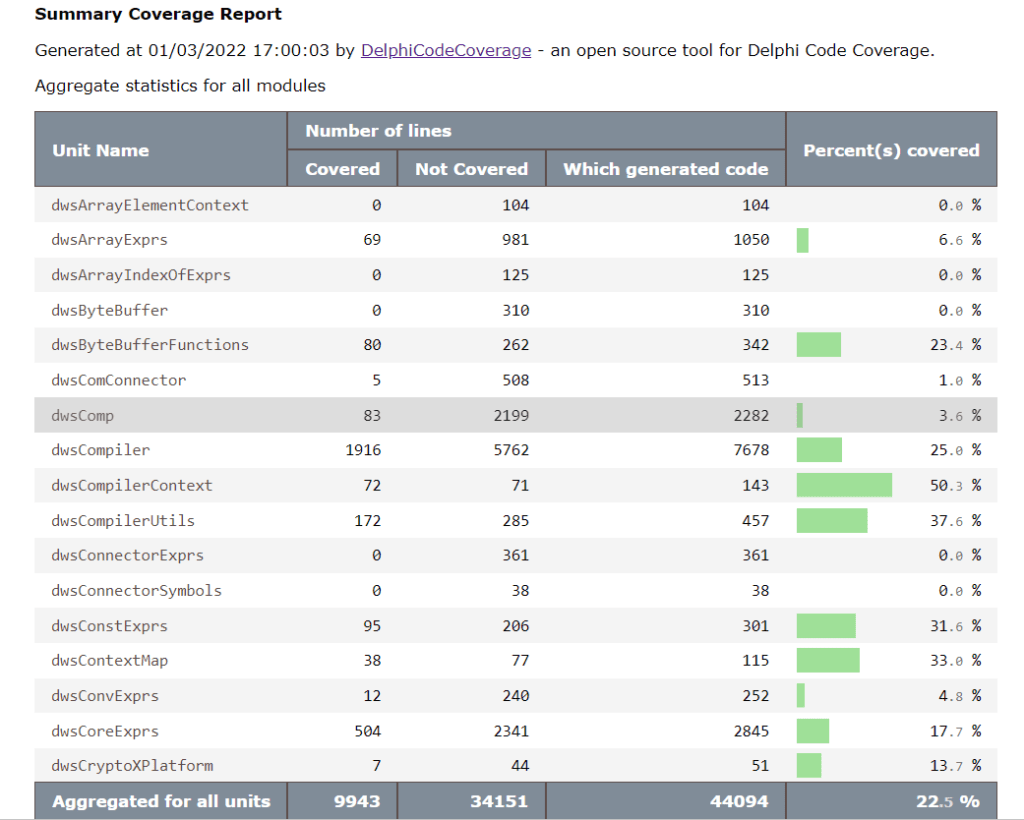Click the Unit Name column header
This screenshot has height=820, width=1024.
point(100,150)
